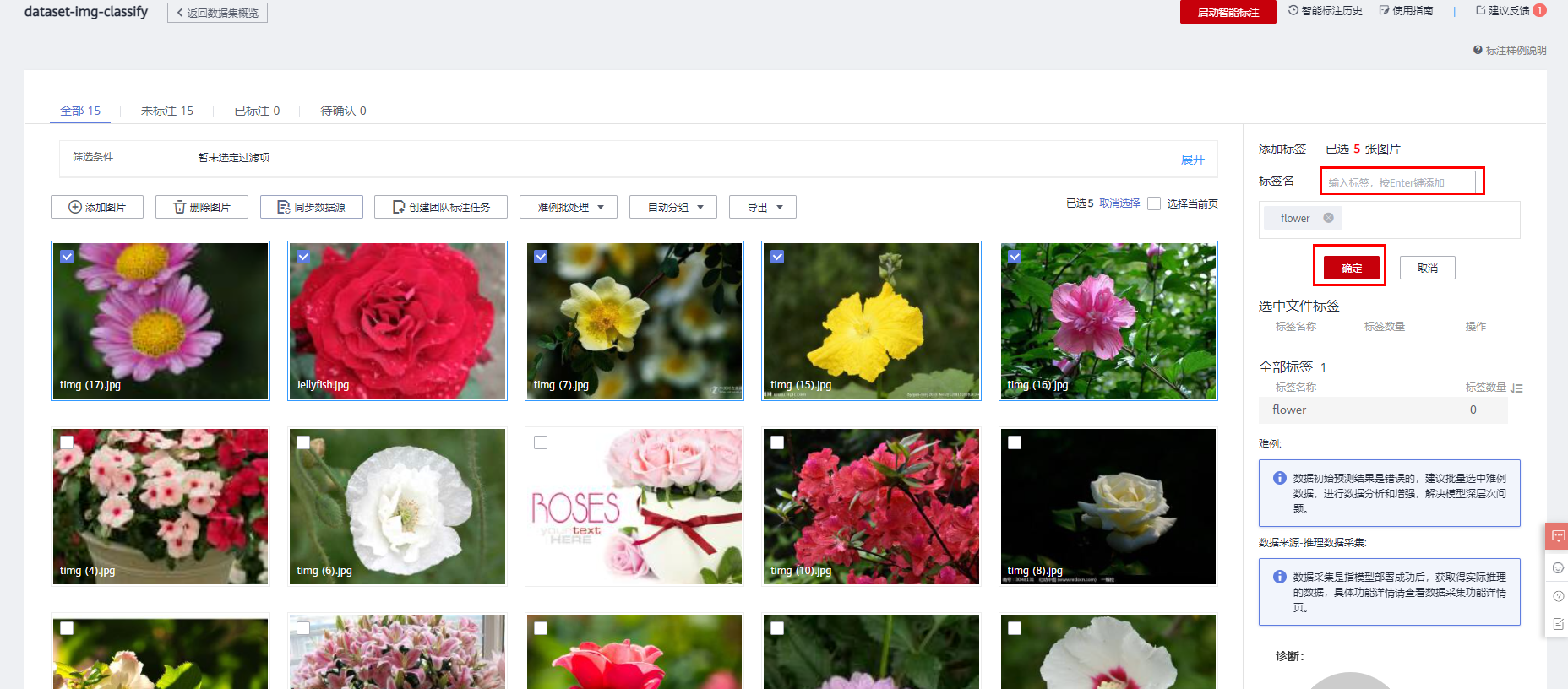Open the 使用指南 link
The width and height of the screenshot is (1568, 689).
pyautogui.click(x=1406, y=11)
